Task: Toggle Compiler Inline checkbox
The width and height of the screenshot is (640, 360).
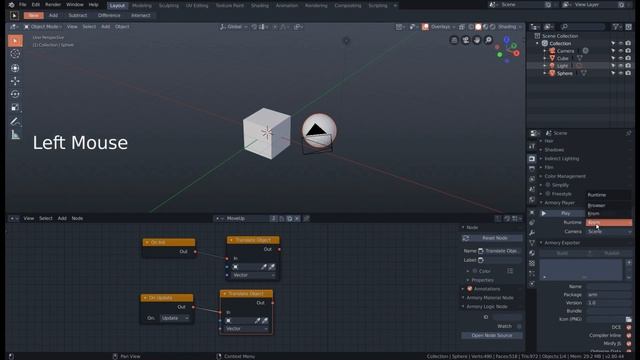Action: pyautogui.click(x=629, y=336)
